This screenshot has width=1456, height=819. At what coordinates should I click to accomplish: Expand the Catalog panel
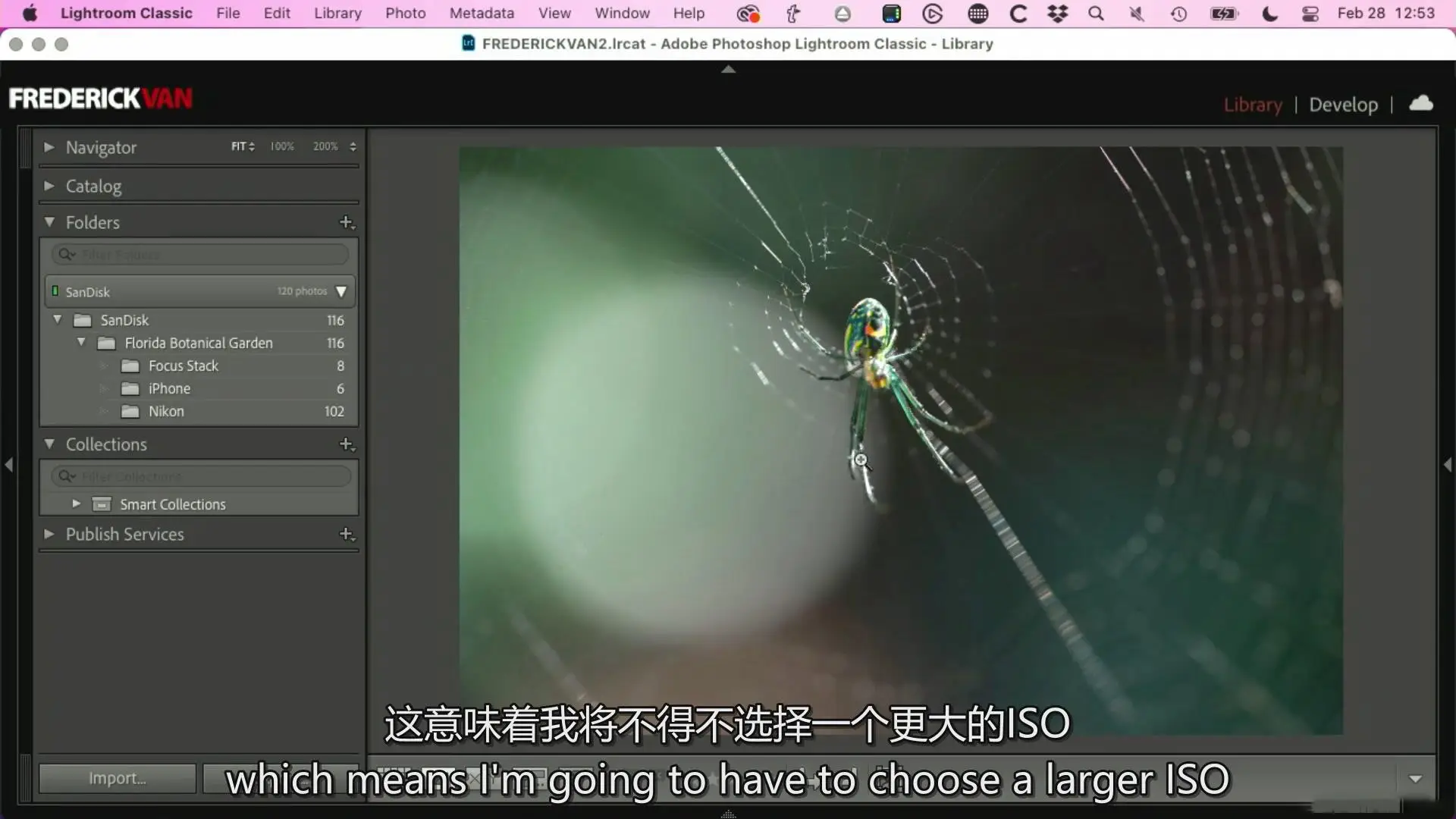pos(49,186)
